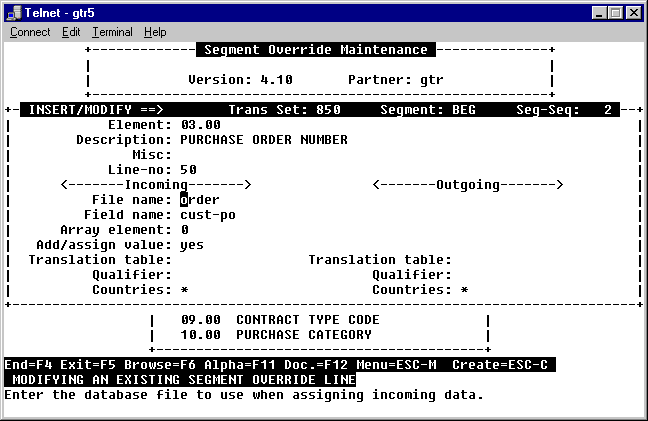648x421 pixels.
Task: Click the incoming Countries field asterisk
Action: point(184,290)
